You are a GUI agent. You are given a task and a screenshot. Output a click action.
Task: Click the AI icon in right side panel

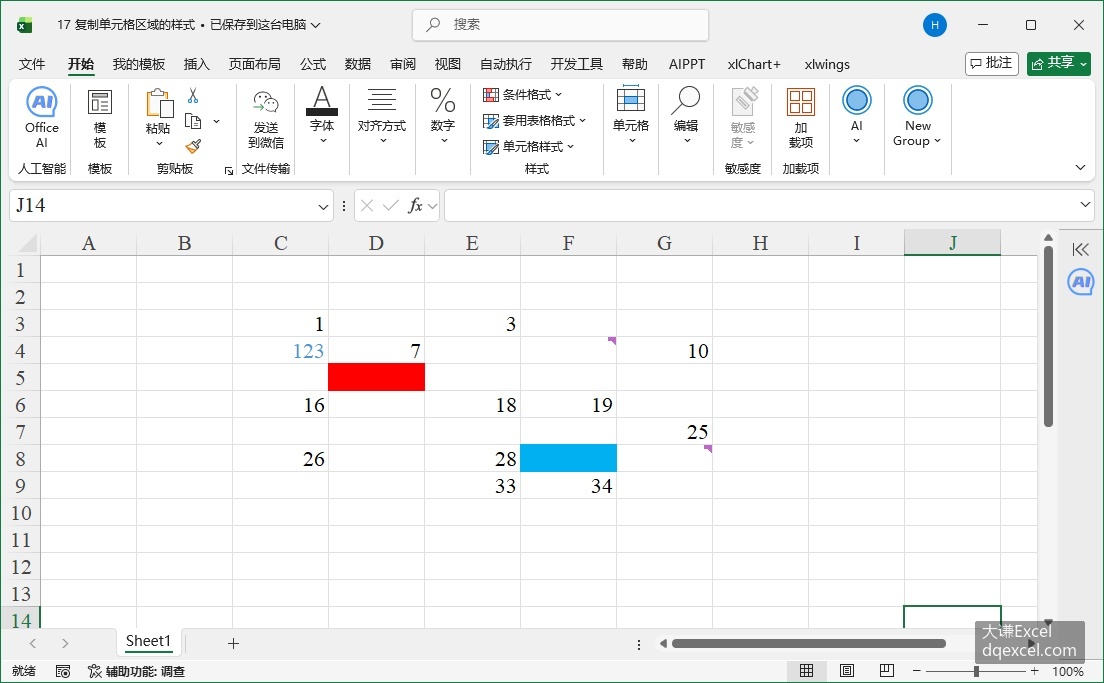[x=1080, y=282]
